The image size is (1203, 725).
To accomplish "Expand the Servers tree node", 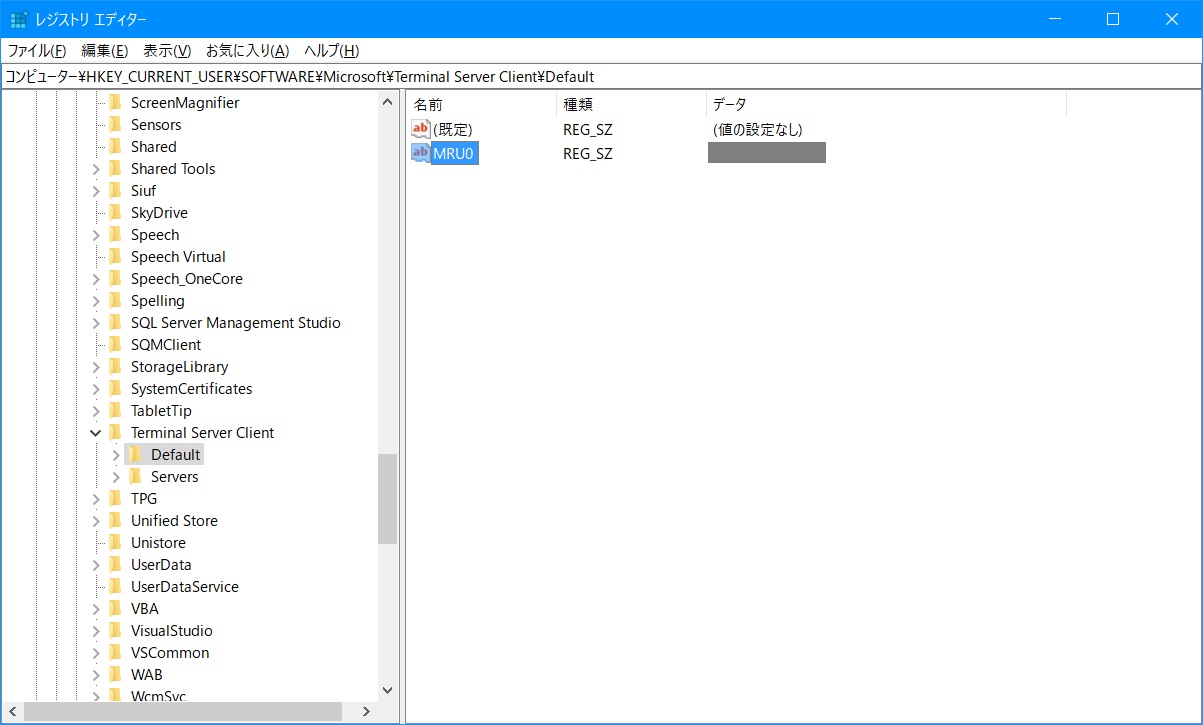I will (115, 476).
